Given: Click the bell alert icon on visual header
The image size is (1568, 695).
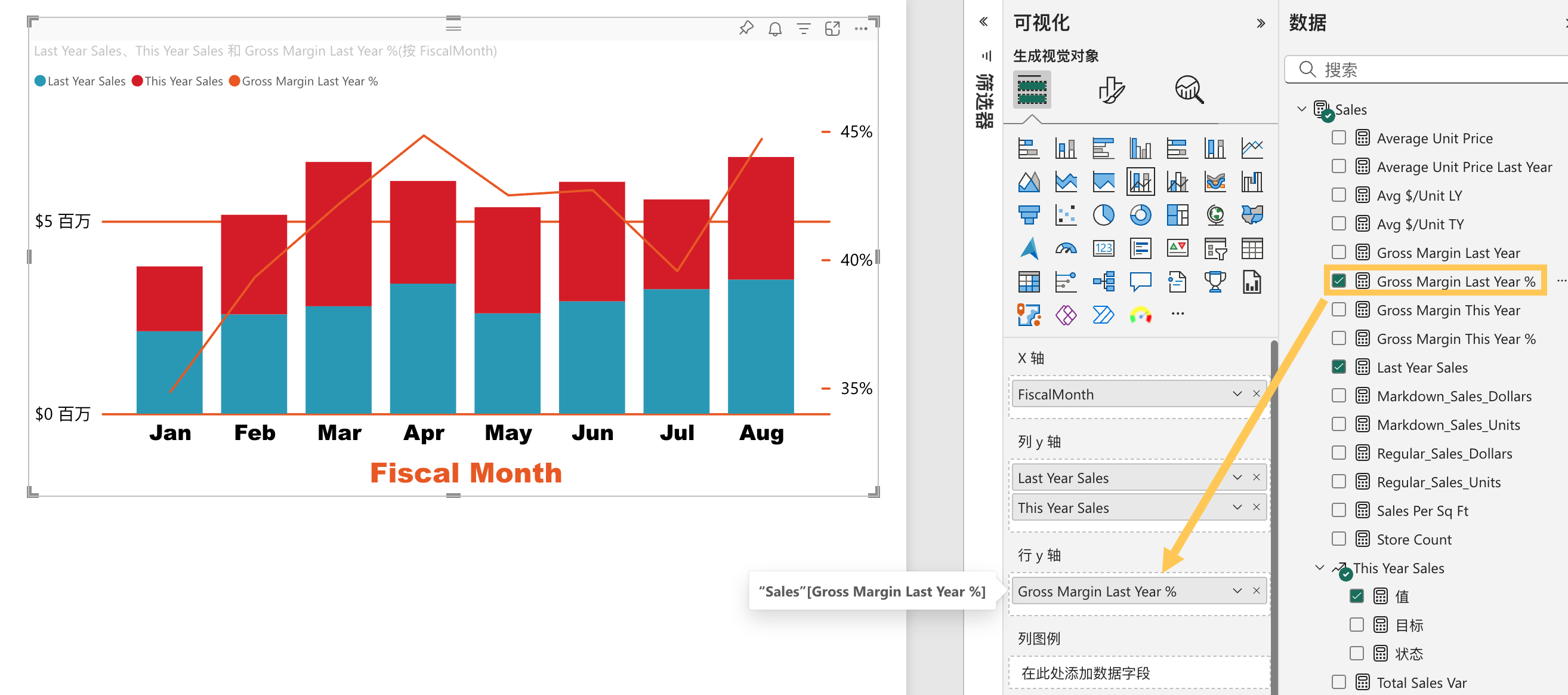Looking at the screenshot, I should pos(775,29).
